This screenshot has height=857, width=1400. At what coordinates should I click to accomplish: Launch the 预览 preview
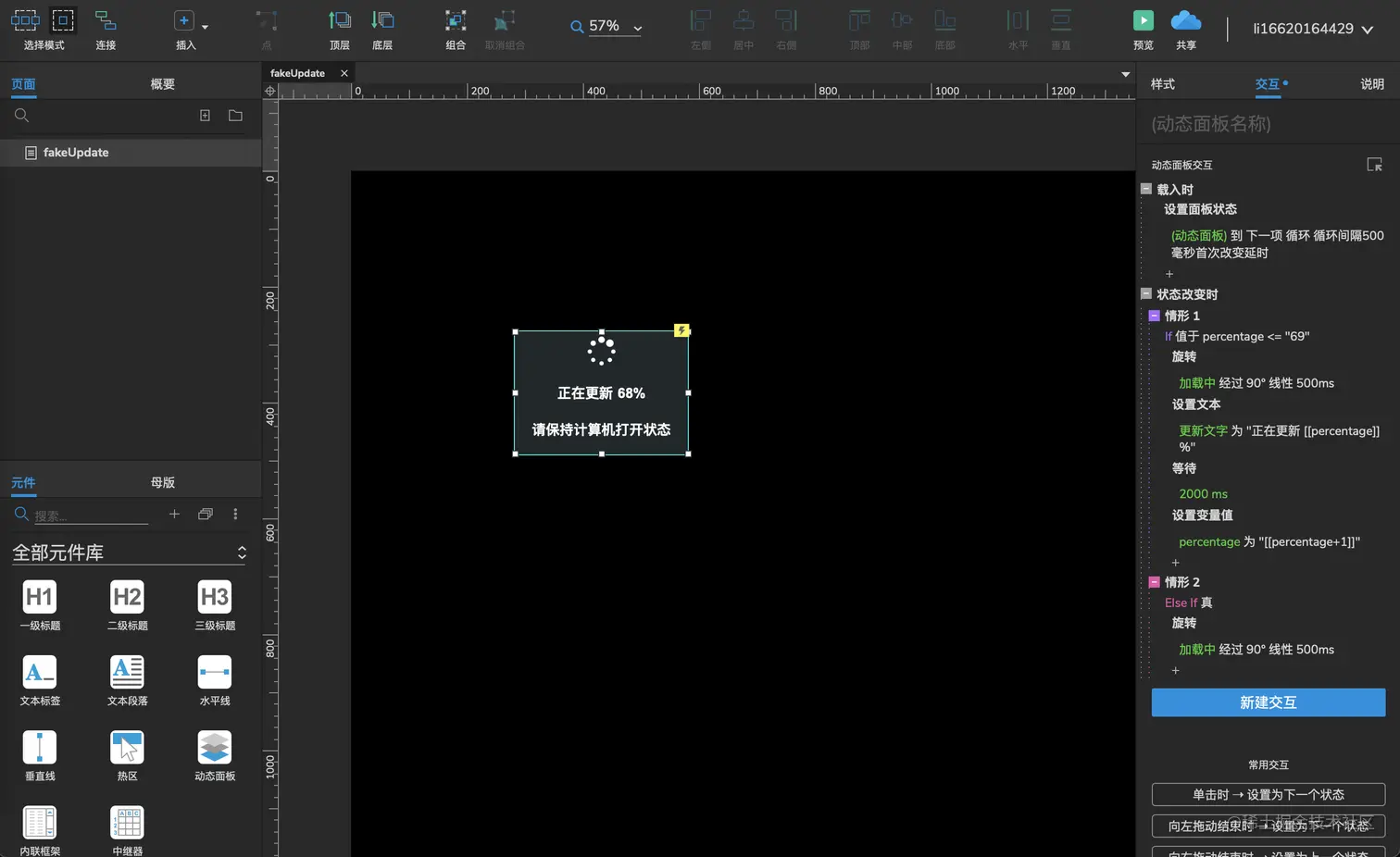tap(1144, 20)
